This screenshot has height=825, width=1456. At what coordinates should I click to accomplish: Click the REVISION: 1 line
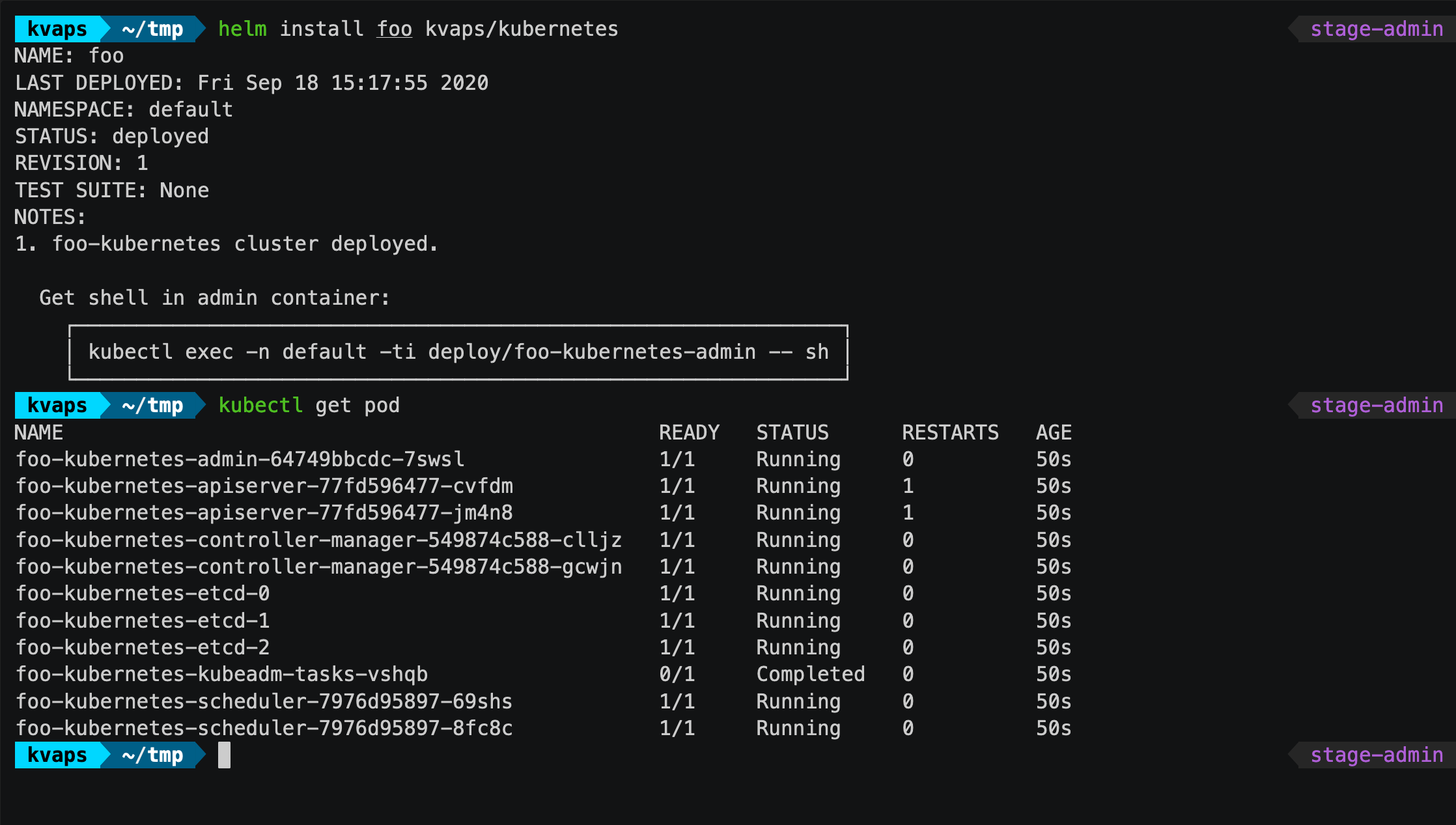(x=81, y=163)
